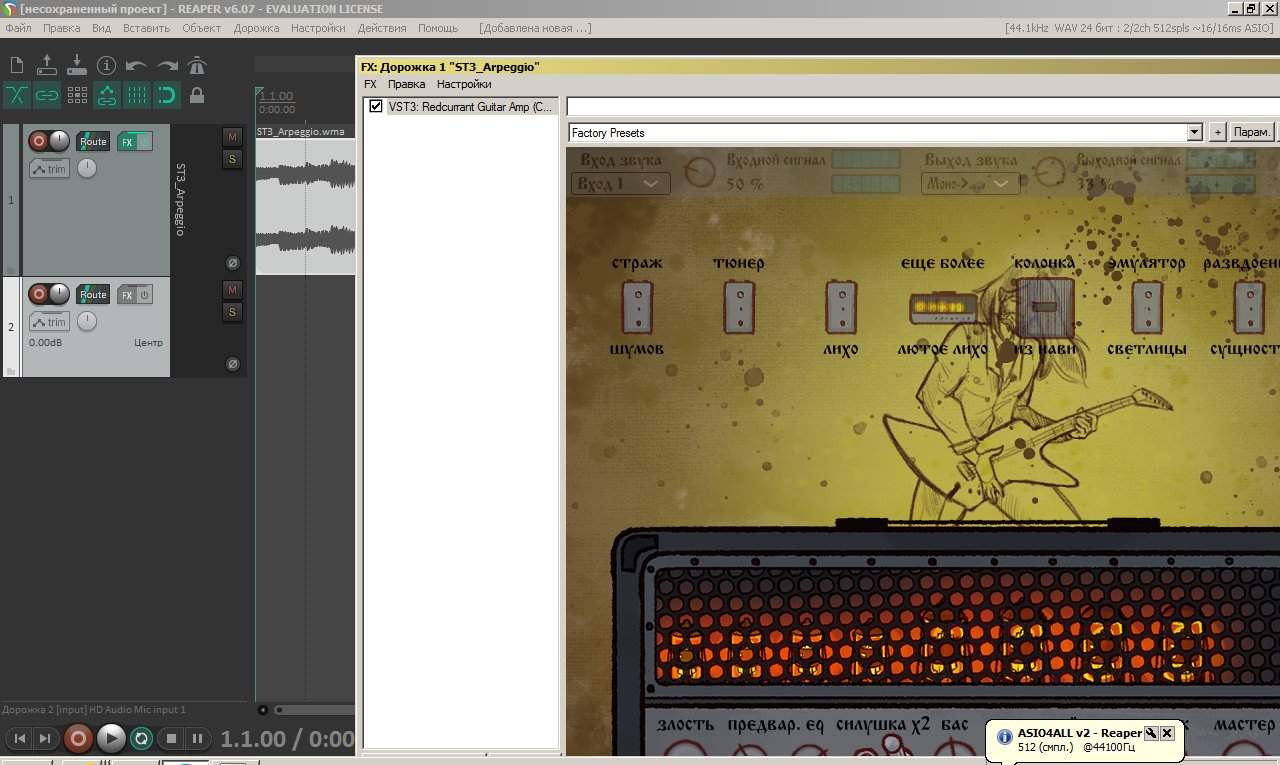Open the Дорожка menu
Viewport: 1280px width, 765px height.
click(x=256, y=28)
